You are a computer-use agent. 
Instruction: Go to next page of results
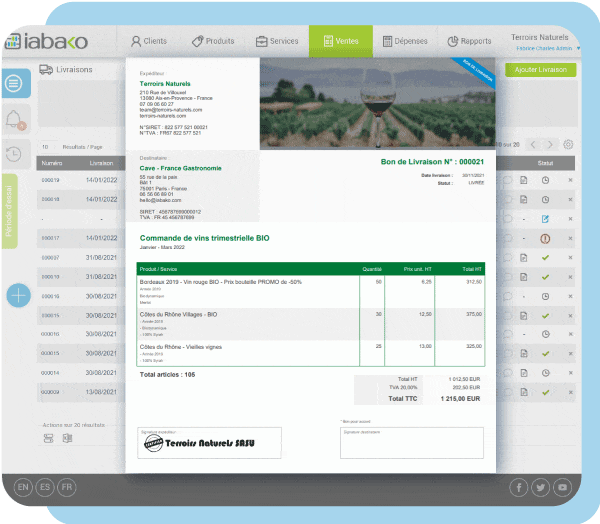click(550, 145)
